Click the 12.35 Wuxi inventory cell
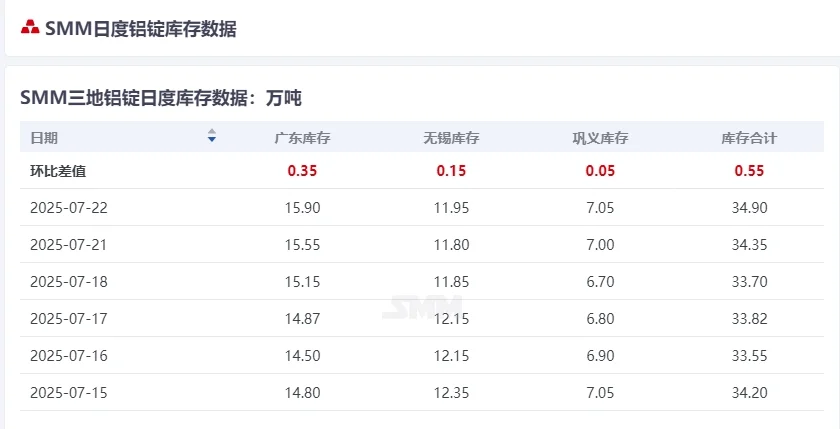 (x=451, y=393)
